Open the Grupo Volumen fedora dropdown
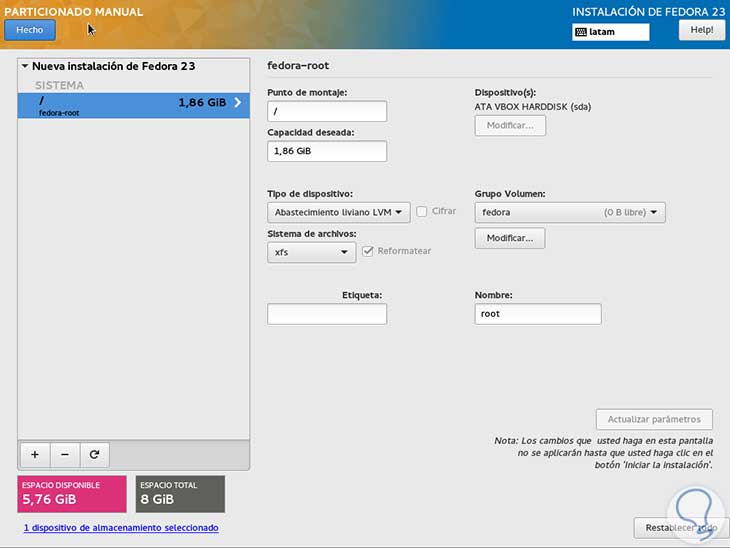 pyautogui.click(x=570, y=212)
